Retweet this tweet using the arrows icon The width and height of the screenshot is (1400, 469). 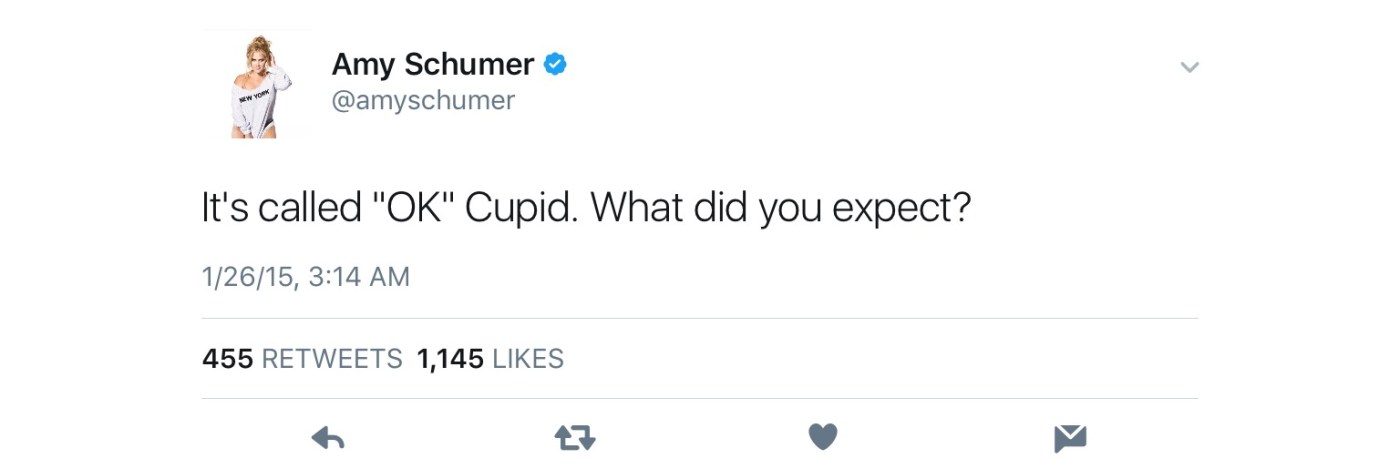(x=574, y=437)
